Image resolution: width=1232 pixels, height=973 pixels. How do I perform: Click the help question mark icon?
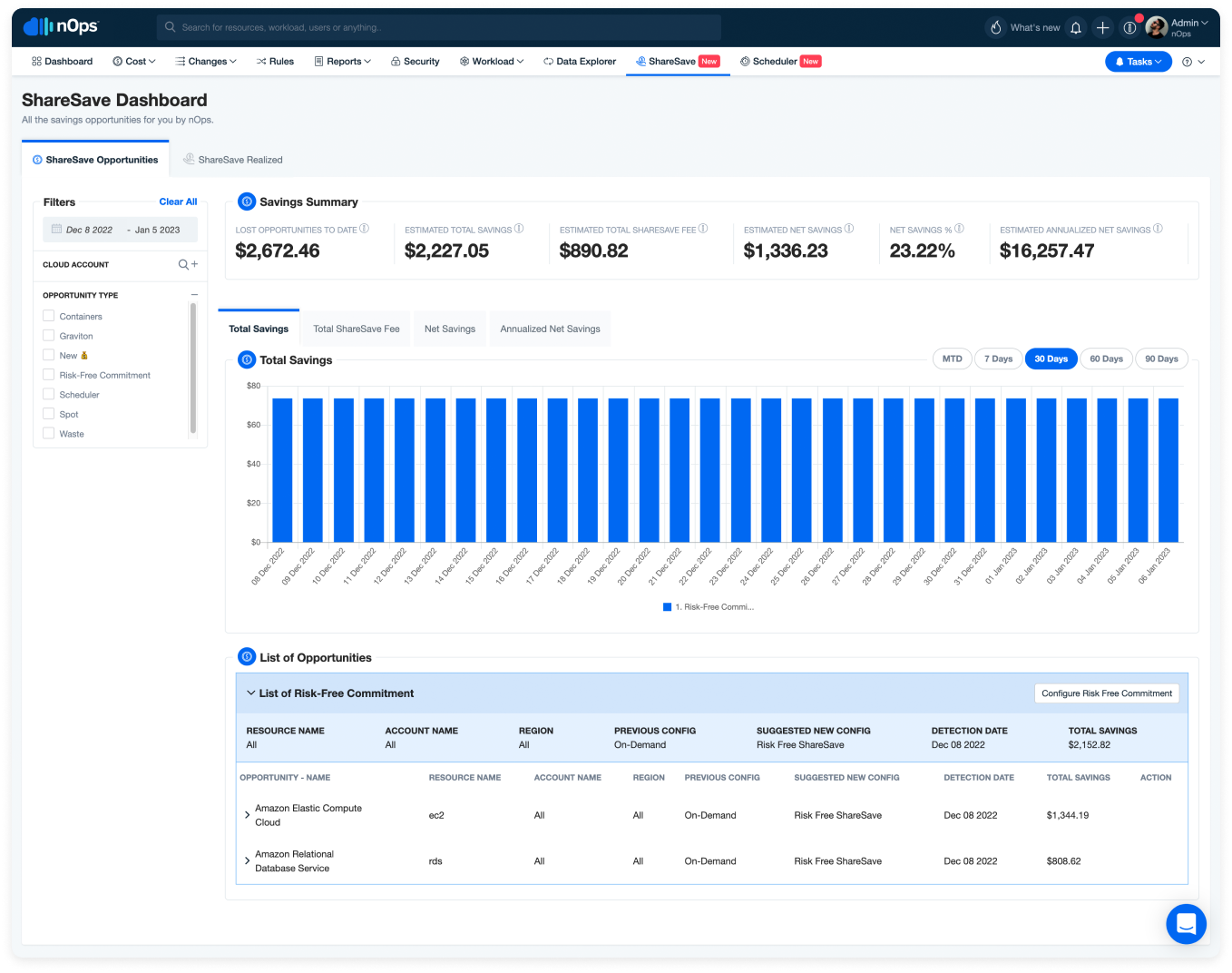click(x=1187, y=62)
